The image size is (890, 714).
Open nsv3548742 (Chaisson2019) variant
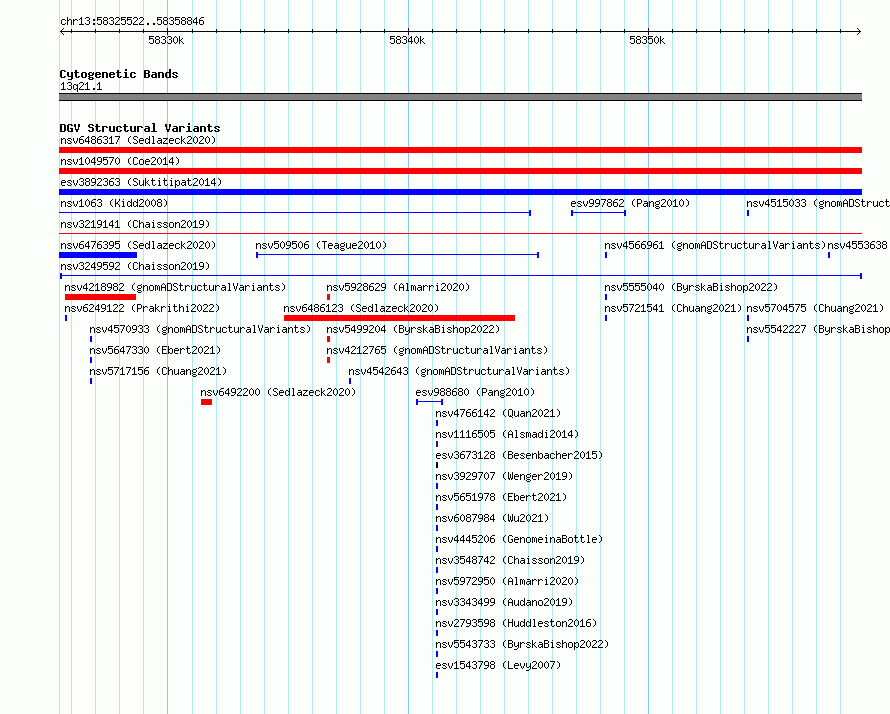coord(510,560)
